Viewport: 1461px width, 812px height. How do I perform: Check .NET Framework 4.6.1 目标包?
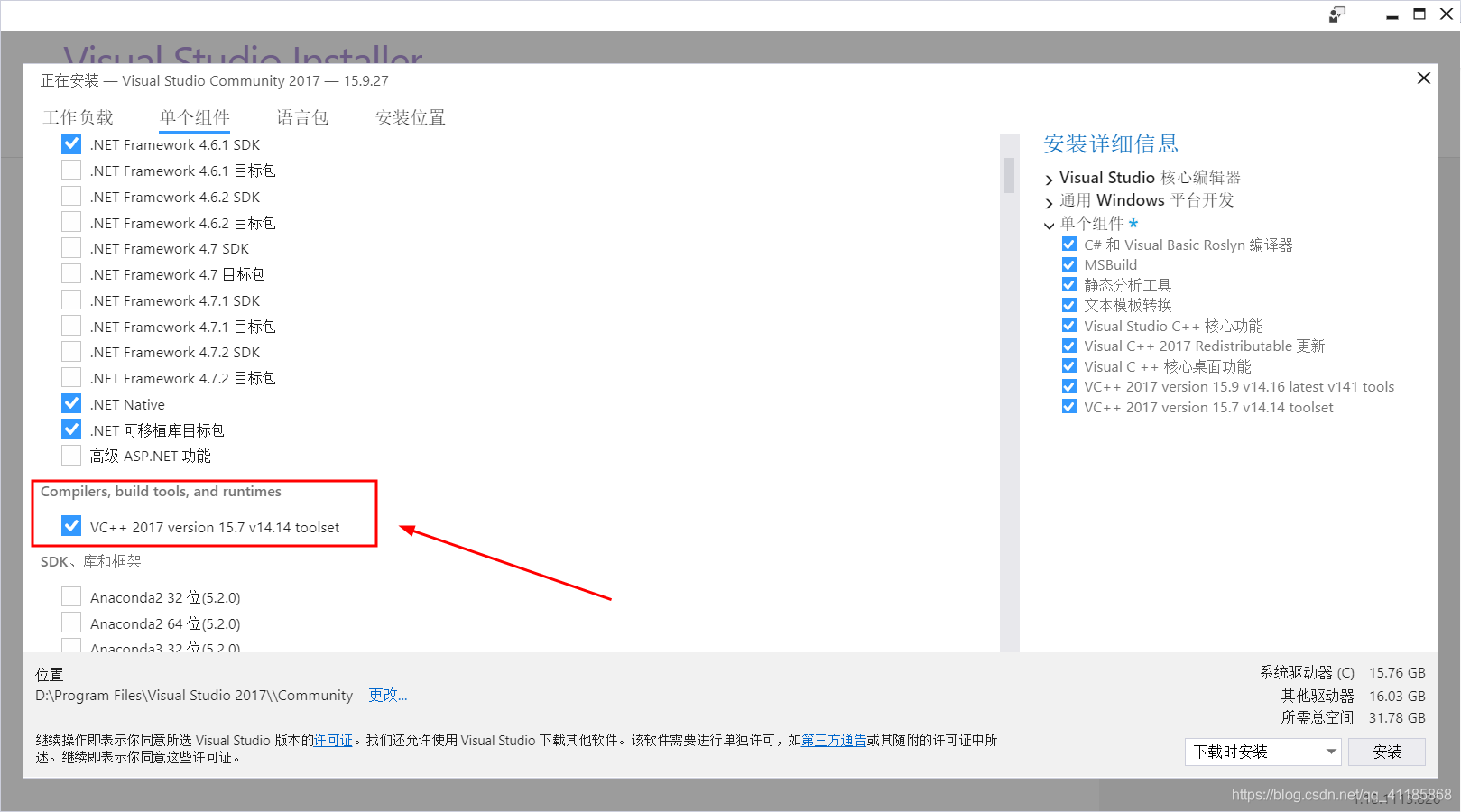click(71, 171)
